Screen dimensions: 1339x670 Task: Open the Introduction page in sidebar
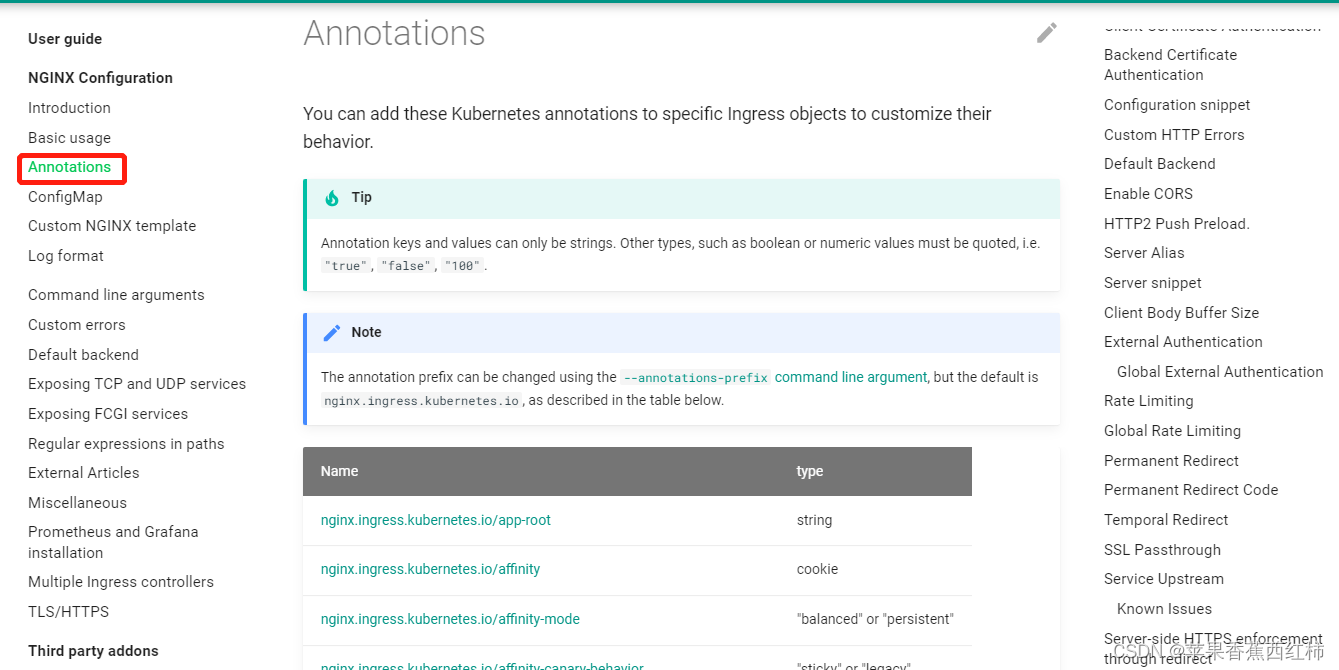(x=69, y=108)
